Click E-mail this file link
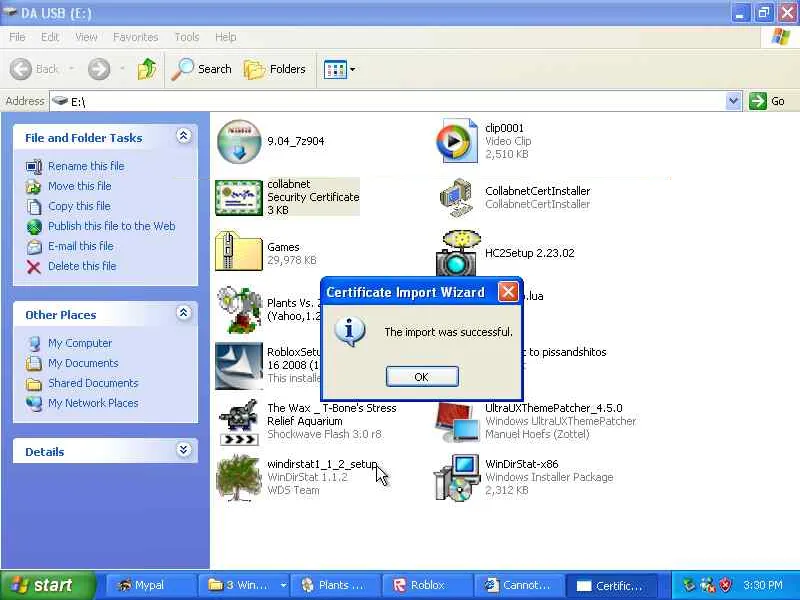This screenshot has height=600, width=800. click(x=81, y=245)
